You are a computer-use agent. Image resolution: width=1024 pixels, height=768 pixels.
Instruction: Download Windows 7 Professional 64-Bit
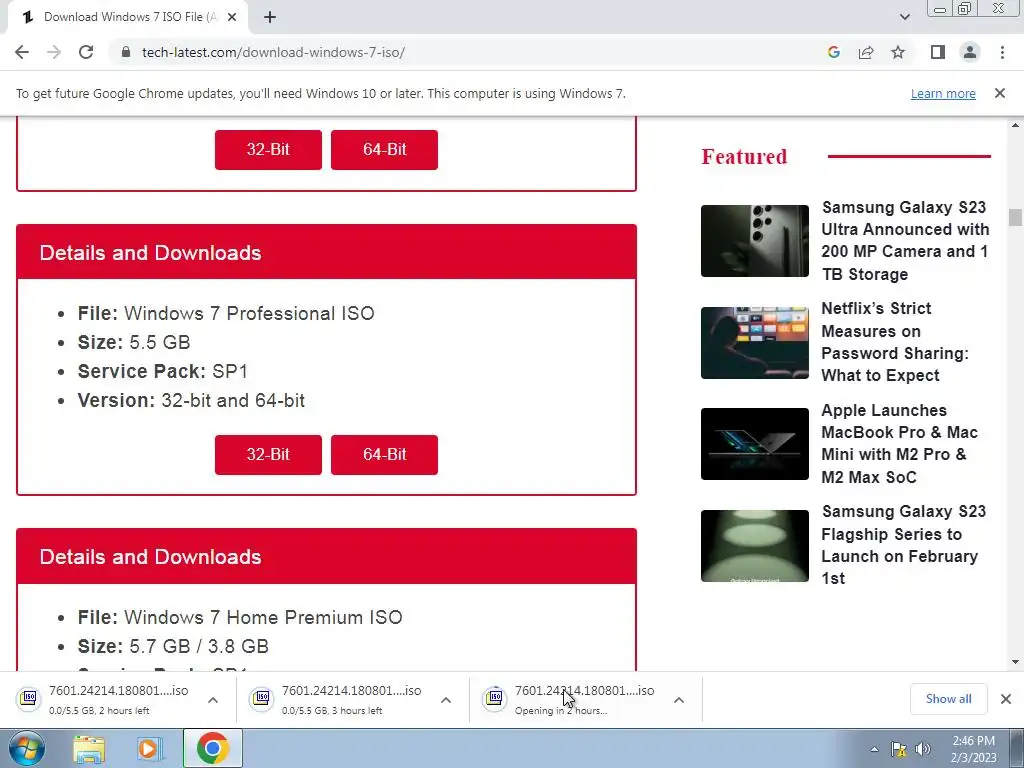tap(385, 455)
